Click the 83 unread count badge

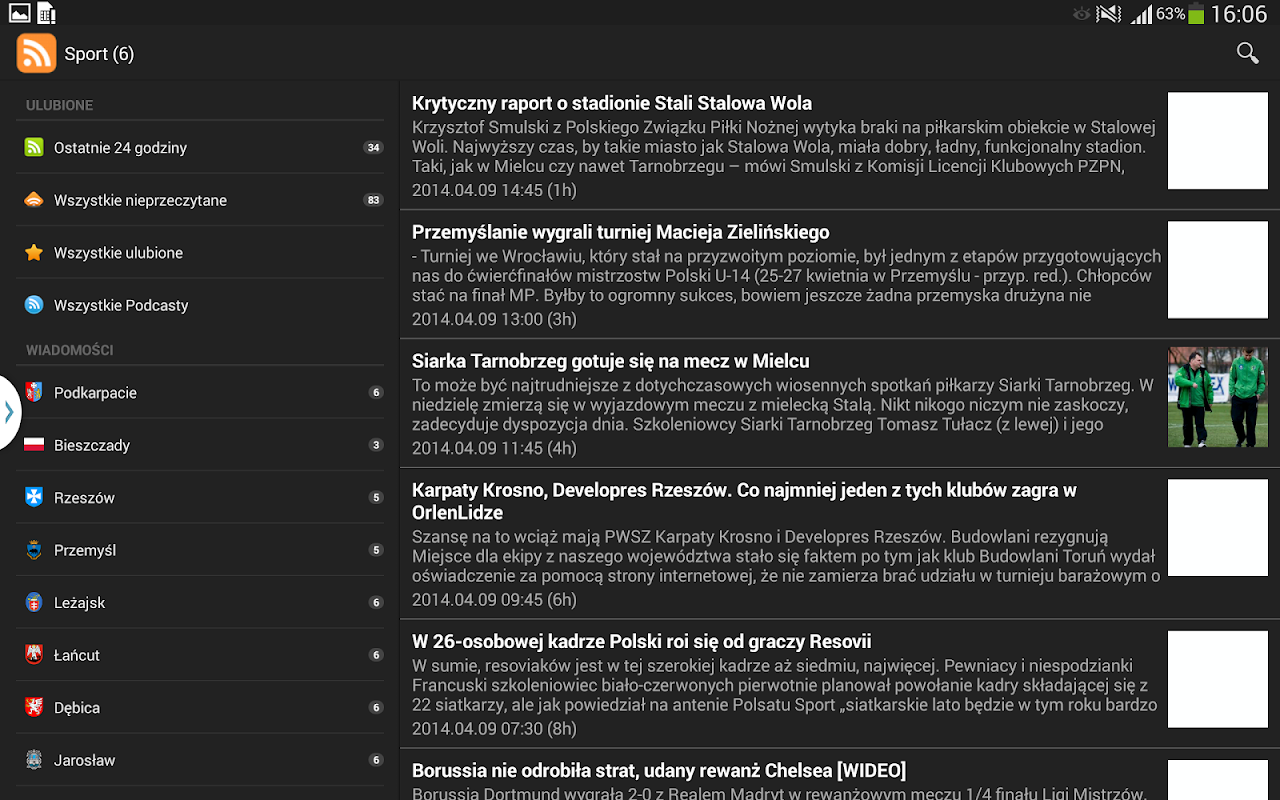pyautogui.click(x=373, y=200)
